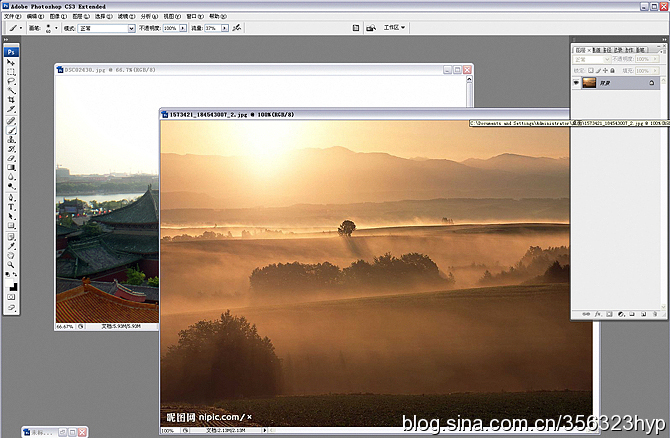This screenshot has height=438, width=670.
Task: Select the Clone Stamp tool
Action: coord(12,138)
